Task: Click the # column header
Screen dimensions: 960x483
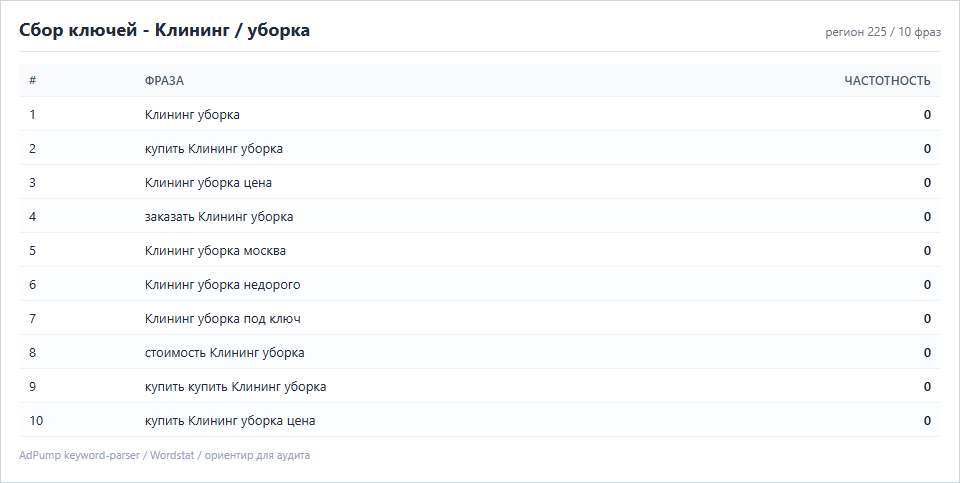Action: 32,80
